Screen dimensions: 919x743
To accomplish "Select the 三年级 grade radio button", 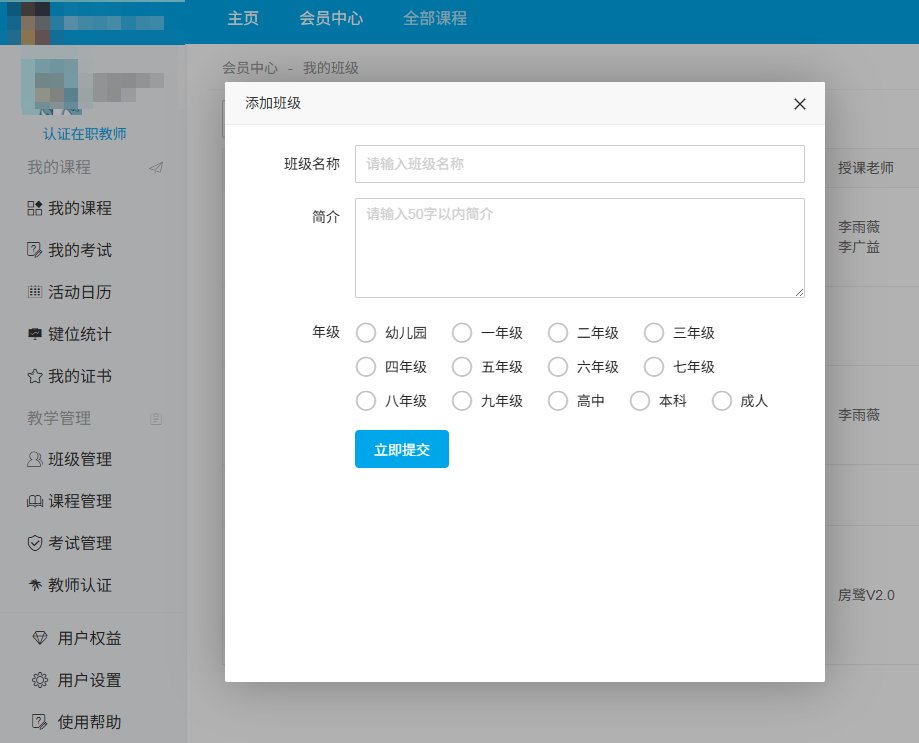I will pyautogui.click(x=654, y=333).
